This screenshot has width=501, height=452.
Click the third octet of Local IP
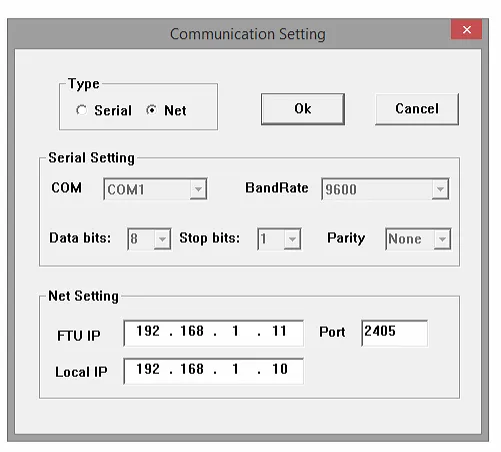(235, 369)
